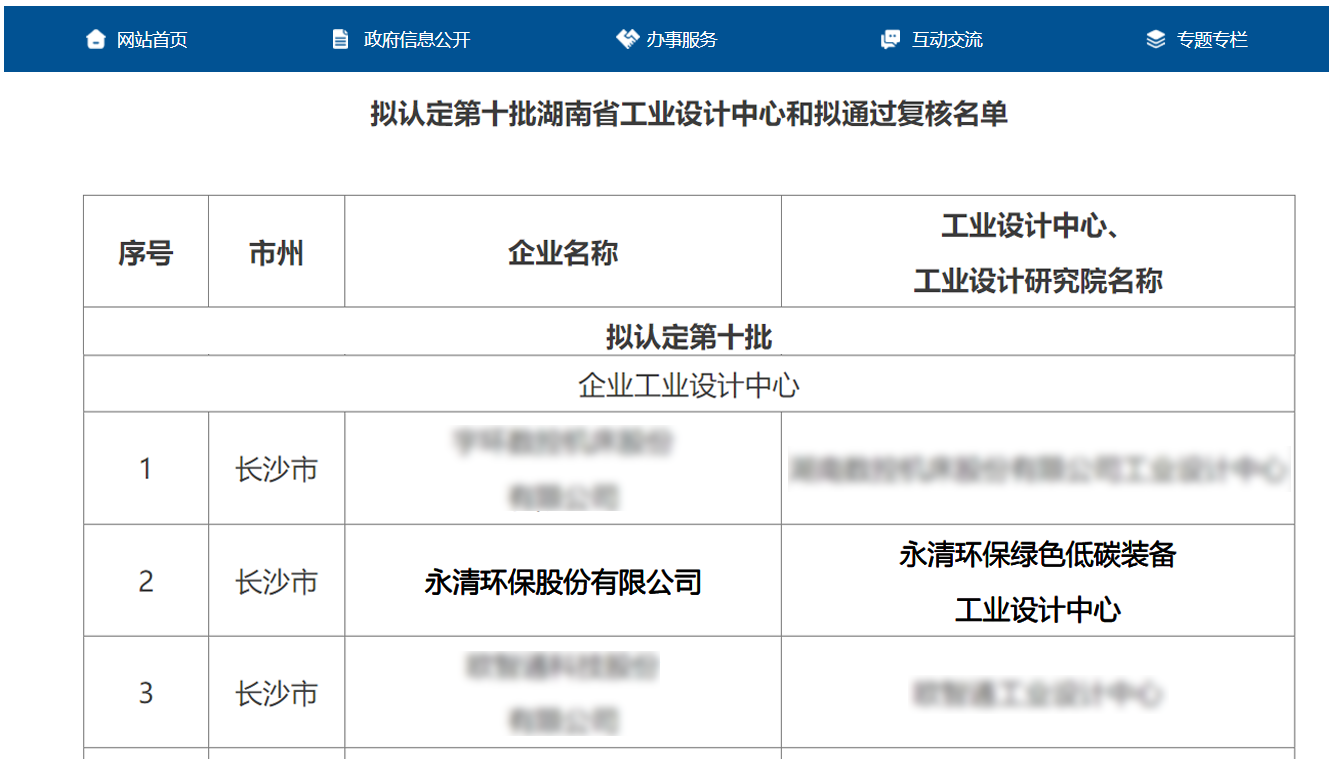
Task: Click the 工业设计研究院名称 column header
Action: (x=1037, y=280)
